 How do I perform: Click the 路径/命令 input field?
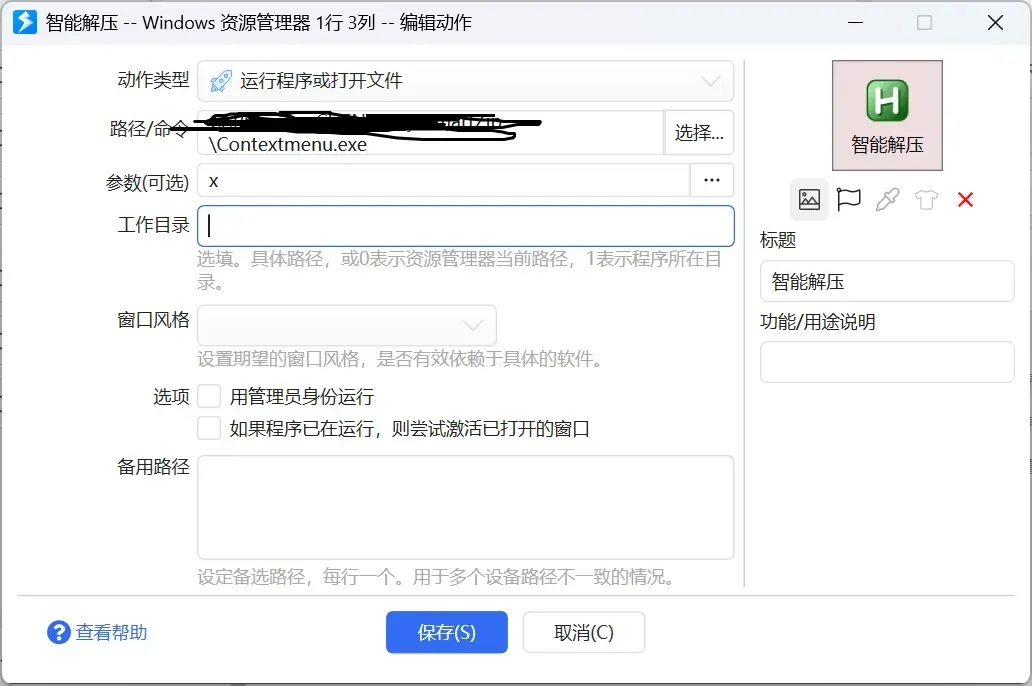point(430,132)
